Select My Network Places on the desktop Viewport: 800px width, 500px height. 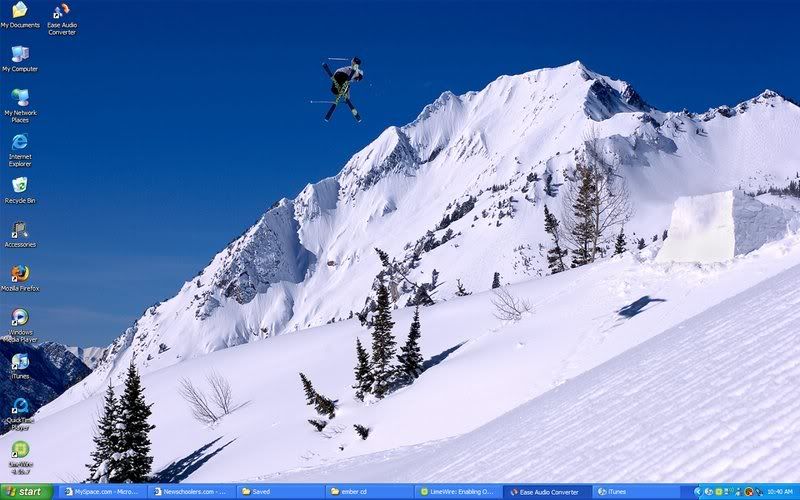point(19,98)
